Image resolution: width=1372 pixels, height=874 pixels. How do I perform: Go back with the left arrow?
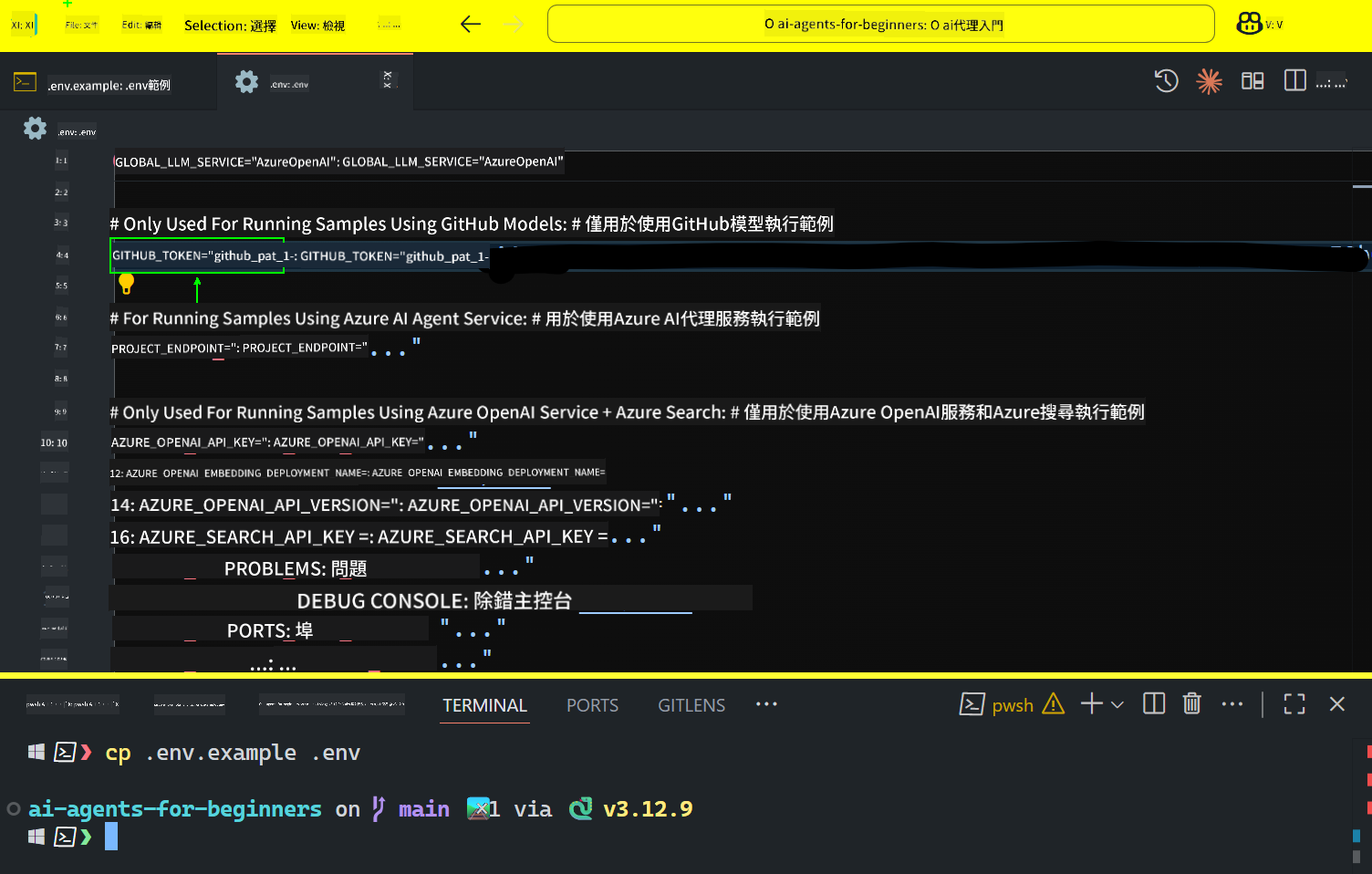point(471,25)
